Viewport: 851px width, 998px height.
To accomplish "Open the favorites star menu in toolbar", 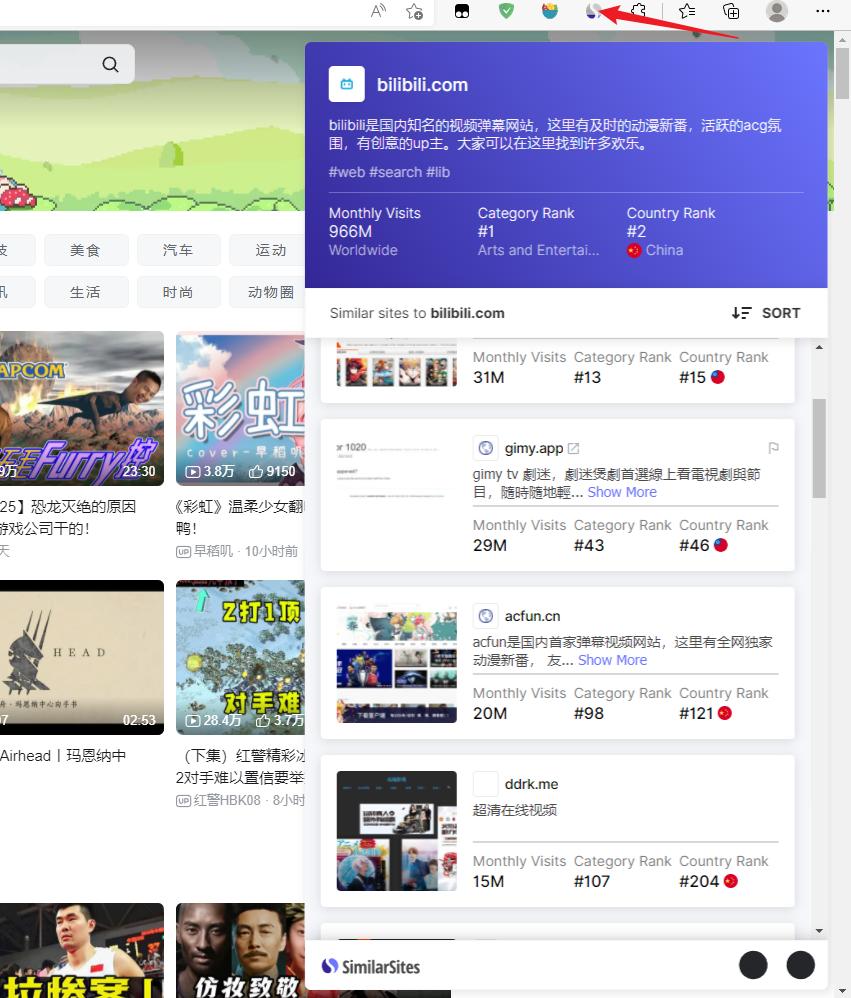I will (686, 12).
